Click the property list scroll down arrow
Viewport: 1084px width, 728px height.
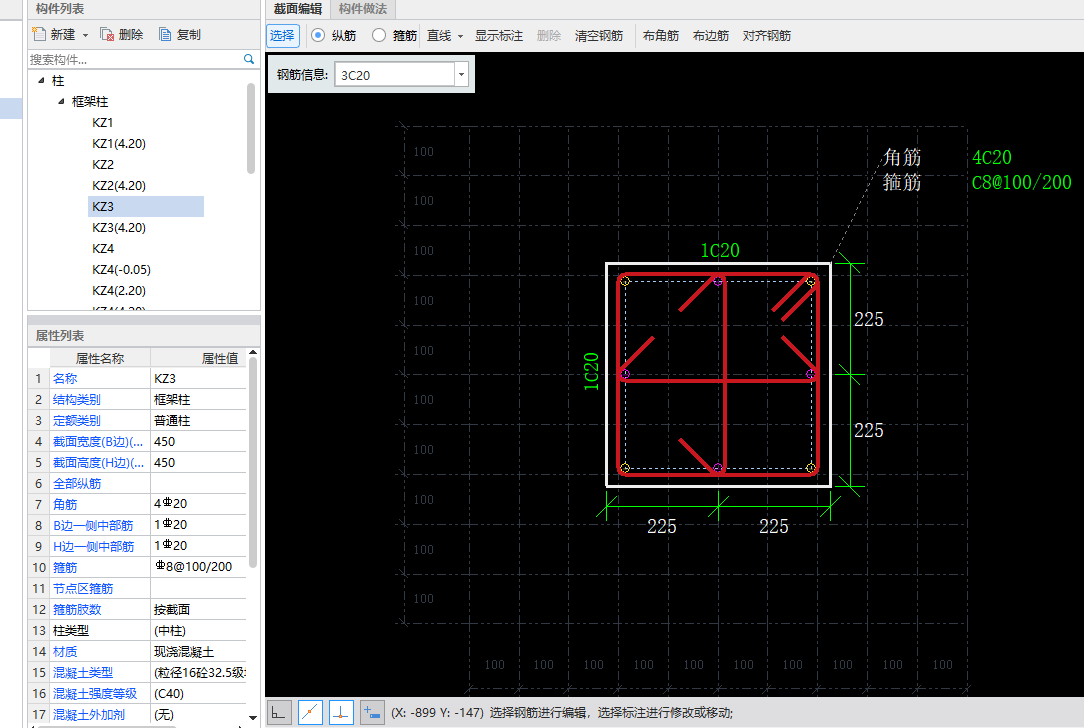coord(253,718)
